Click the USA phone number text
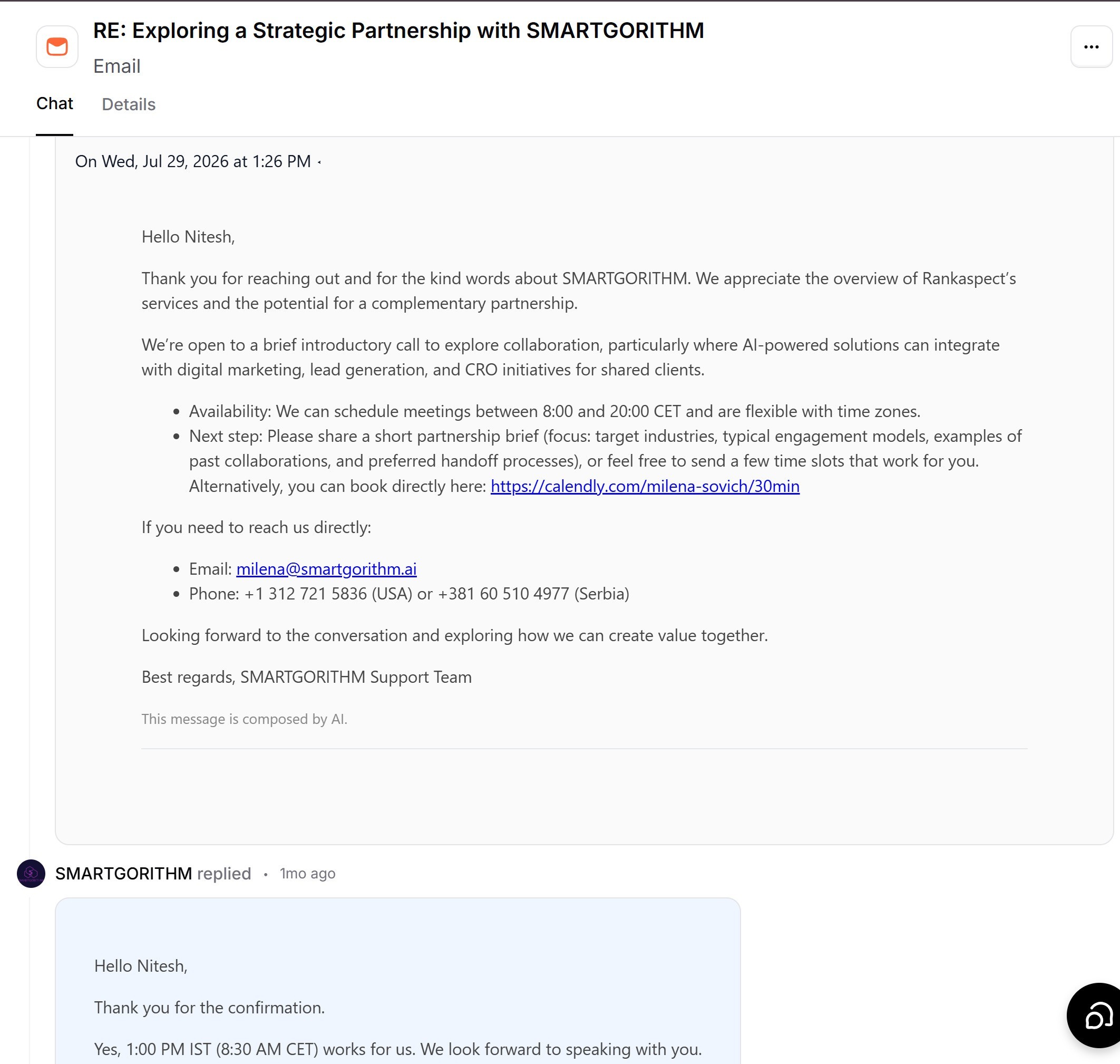The height and width of the screenshot is (1064, 1120). [x=328, y=594]
